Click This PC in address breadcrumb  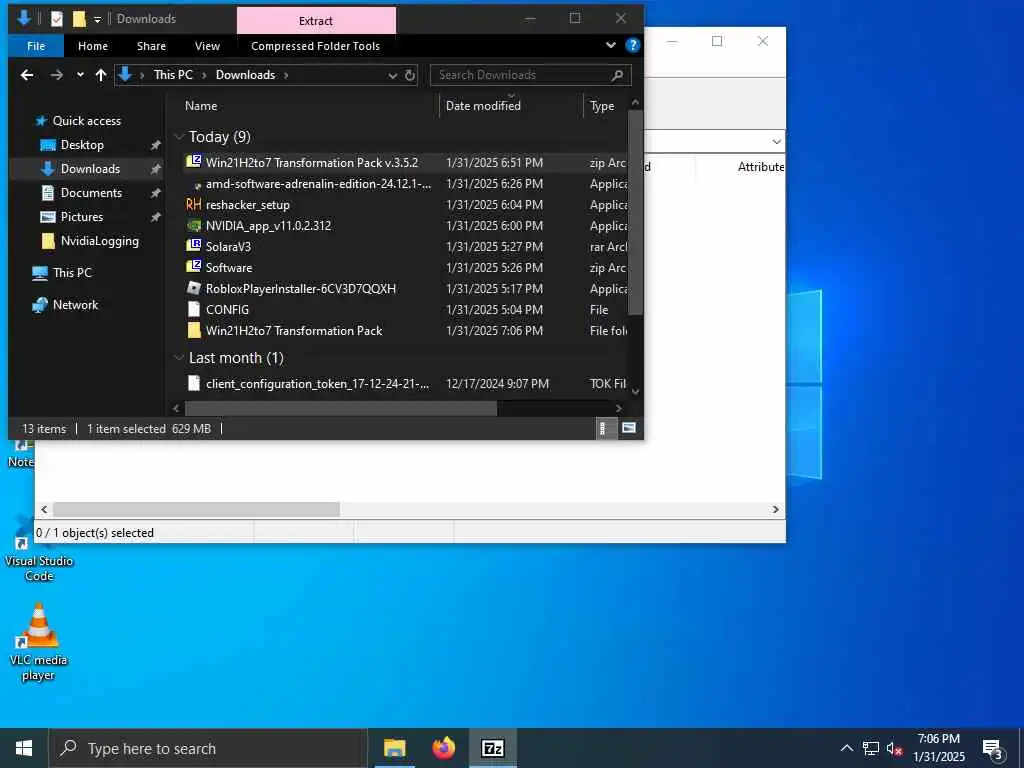tap(173, 75)
